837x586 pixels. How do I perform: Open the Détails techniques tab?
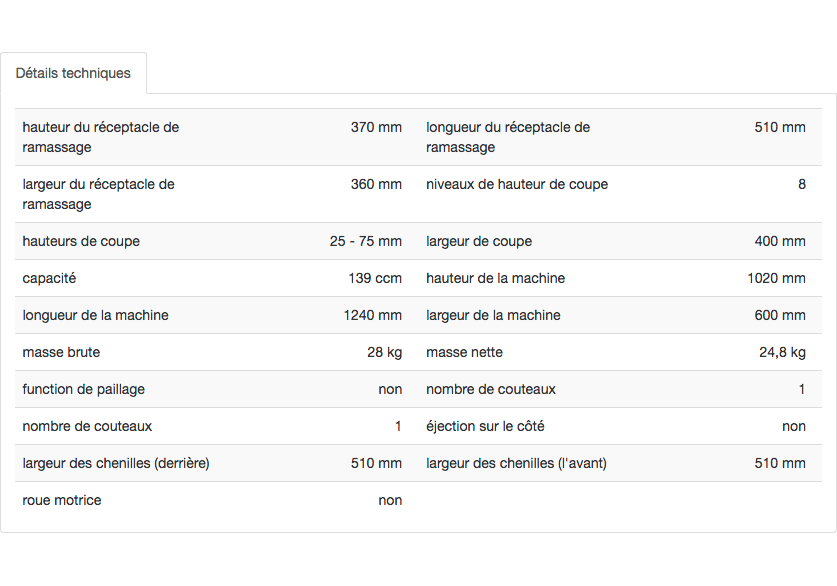73,73
